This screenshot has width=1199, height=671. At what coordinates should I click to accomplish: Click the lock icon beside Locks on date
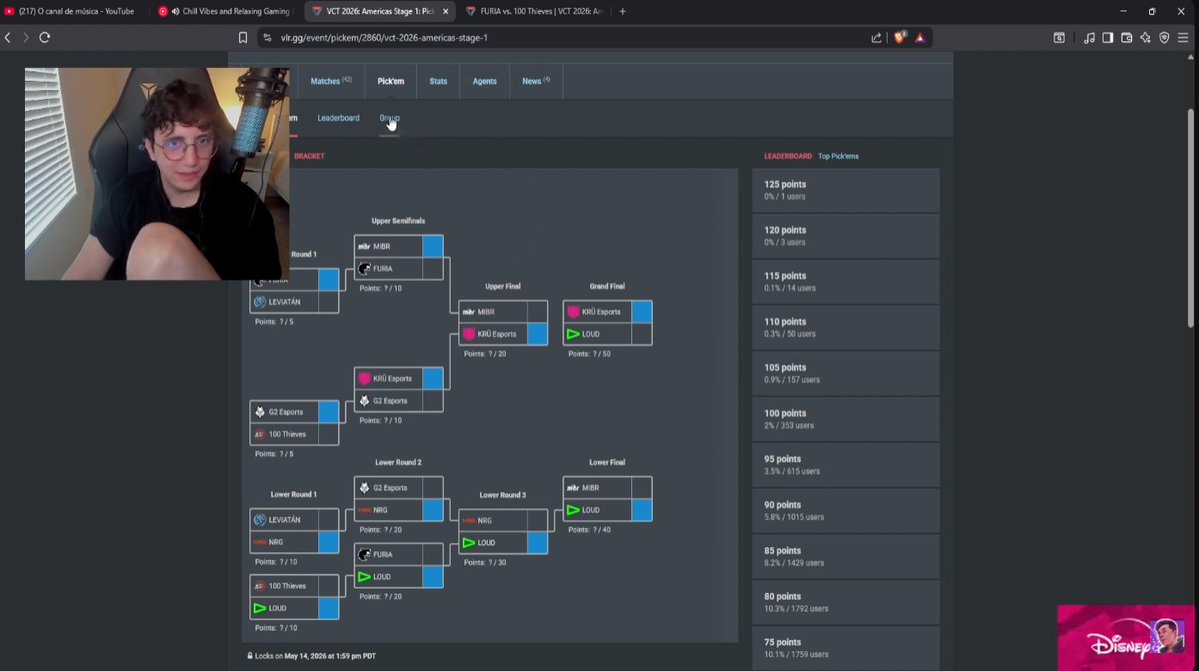[x=250, y=656]
